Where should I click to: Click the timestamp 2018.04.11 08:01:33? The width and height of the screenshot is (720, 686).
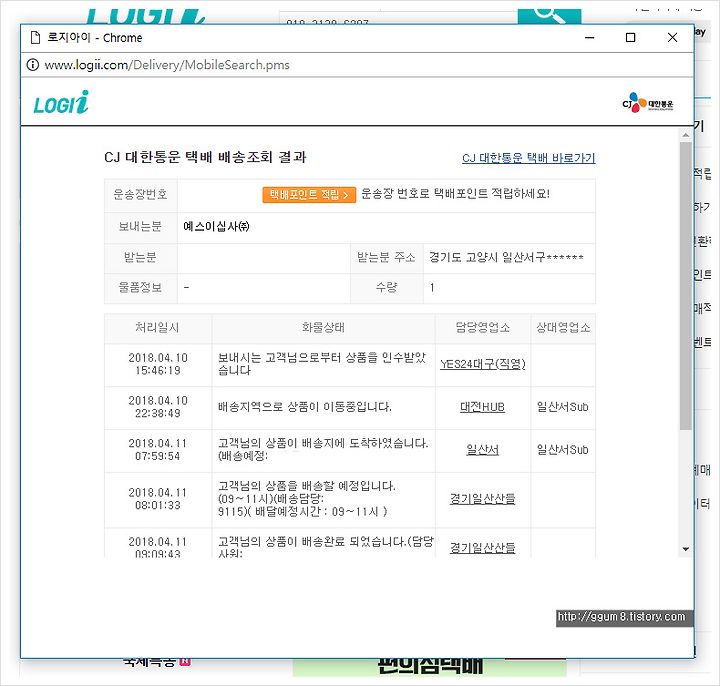point(158,499)
